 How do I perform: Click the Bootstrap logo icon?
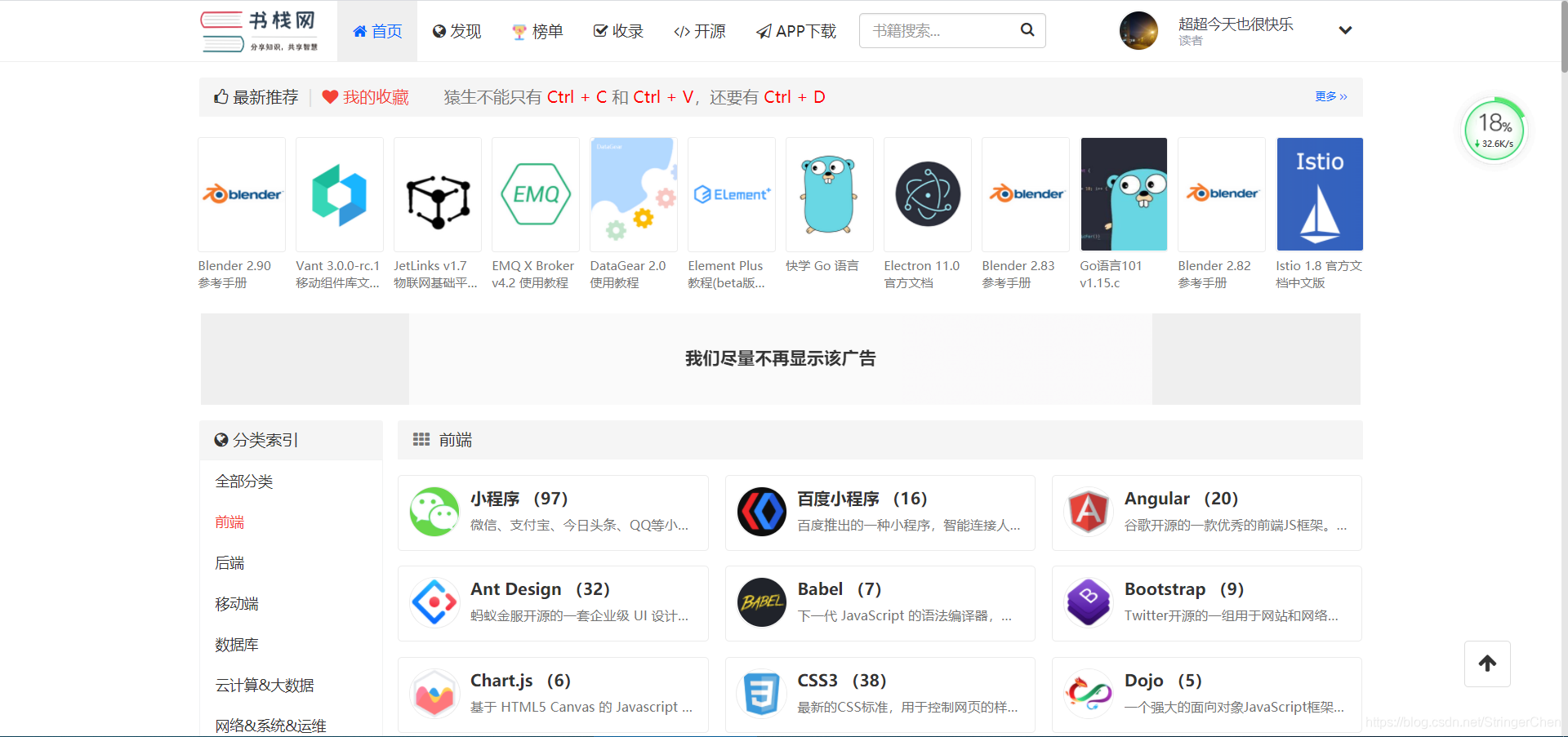tap(1089, 602)
